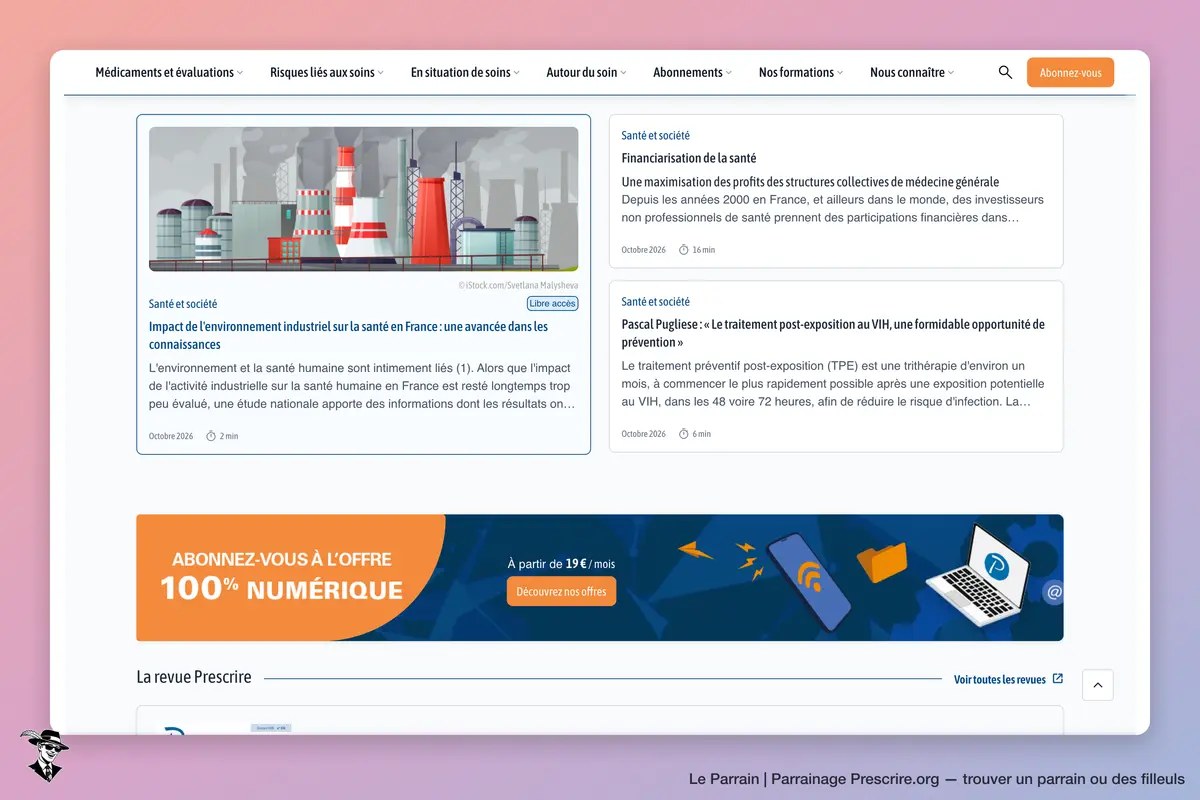Expand the Médicaments et évaluations menu
This screenshot has height=800, width=1200.
pos(169,72)
